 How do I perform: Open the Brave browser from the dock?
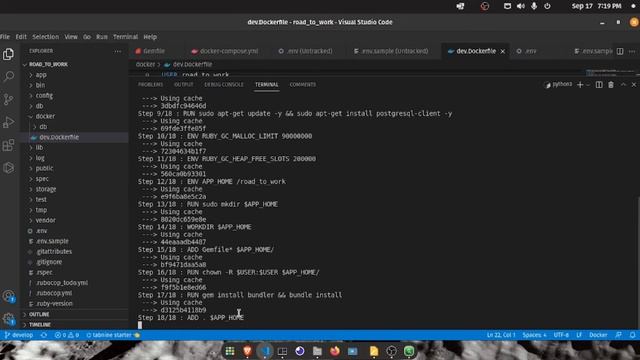247,351
